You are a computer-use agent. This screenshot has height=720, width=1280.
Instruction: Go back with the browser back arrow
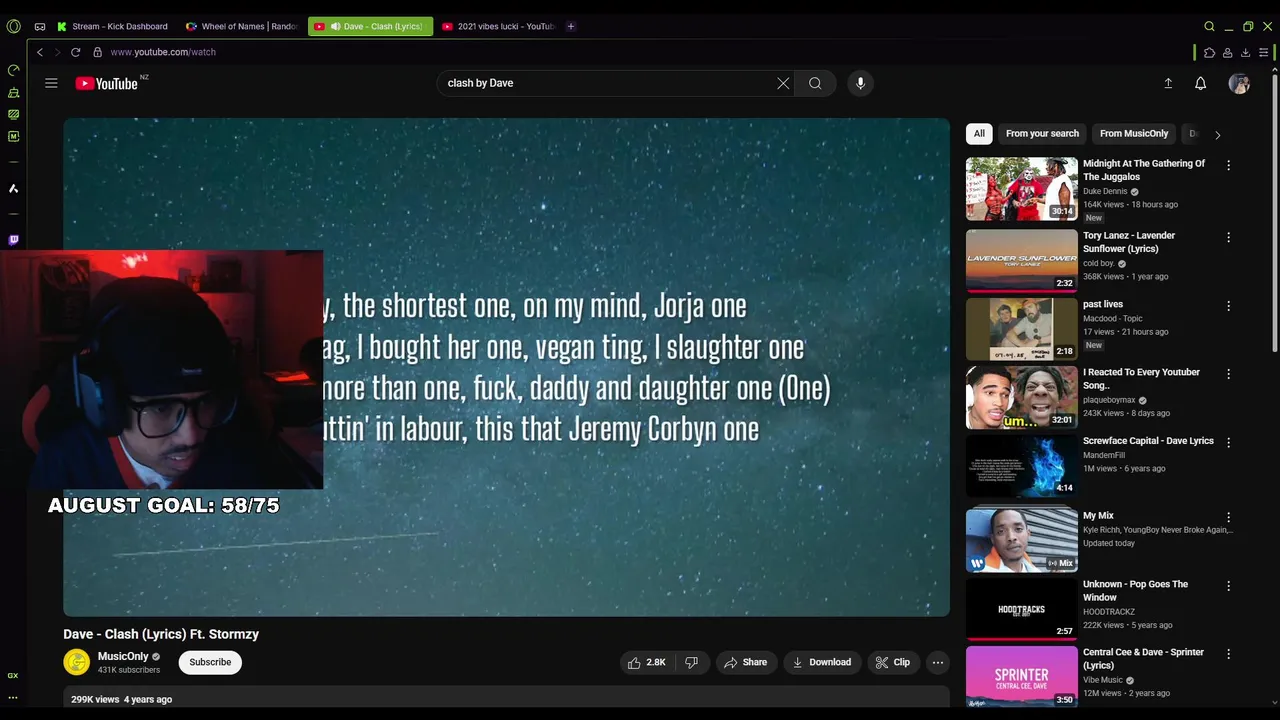click(40, 52)
